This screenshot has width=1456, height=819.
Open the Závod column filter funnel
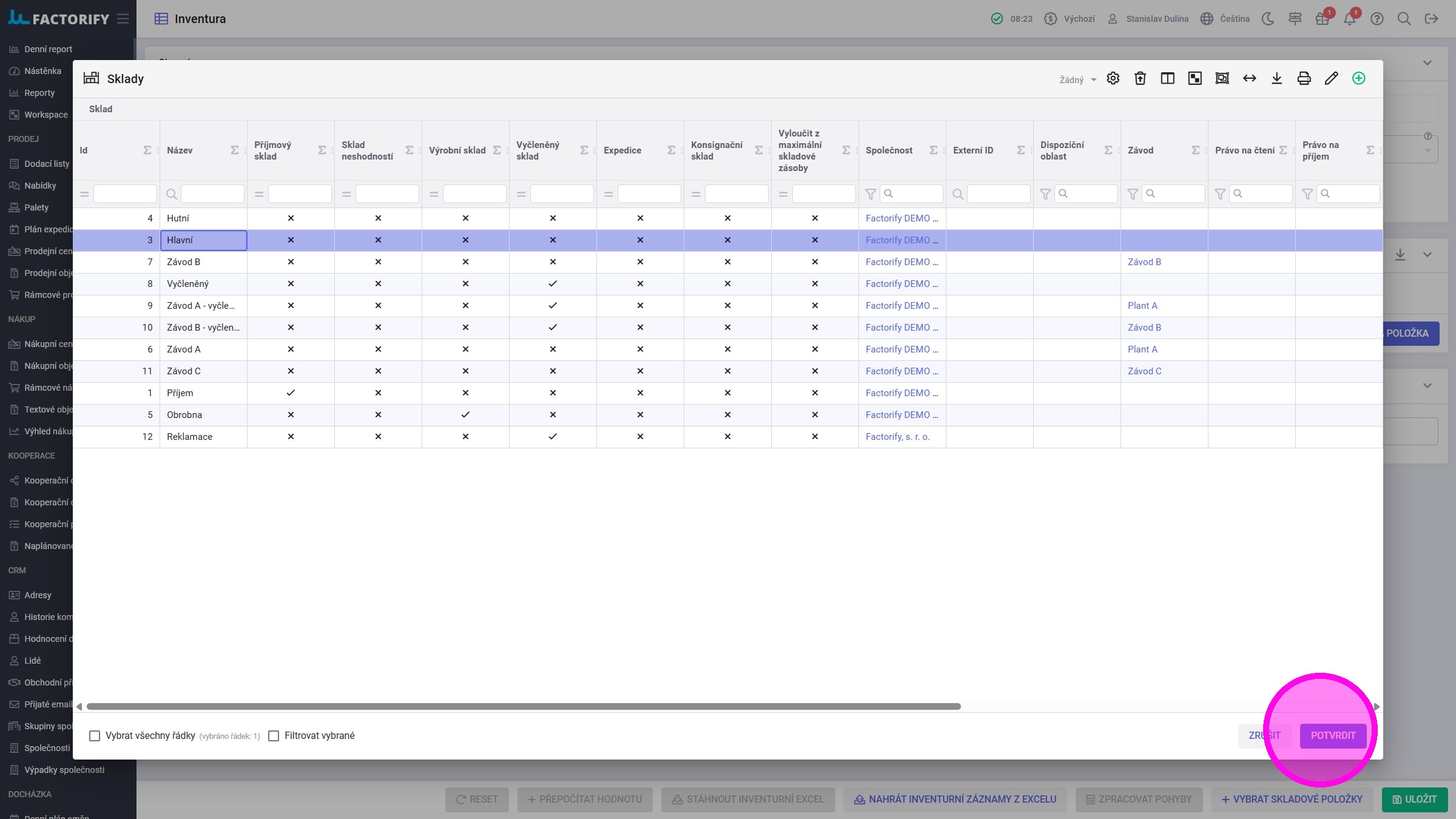1133,194
